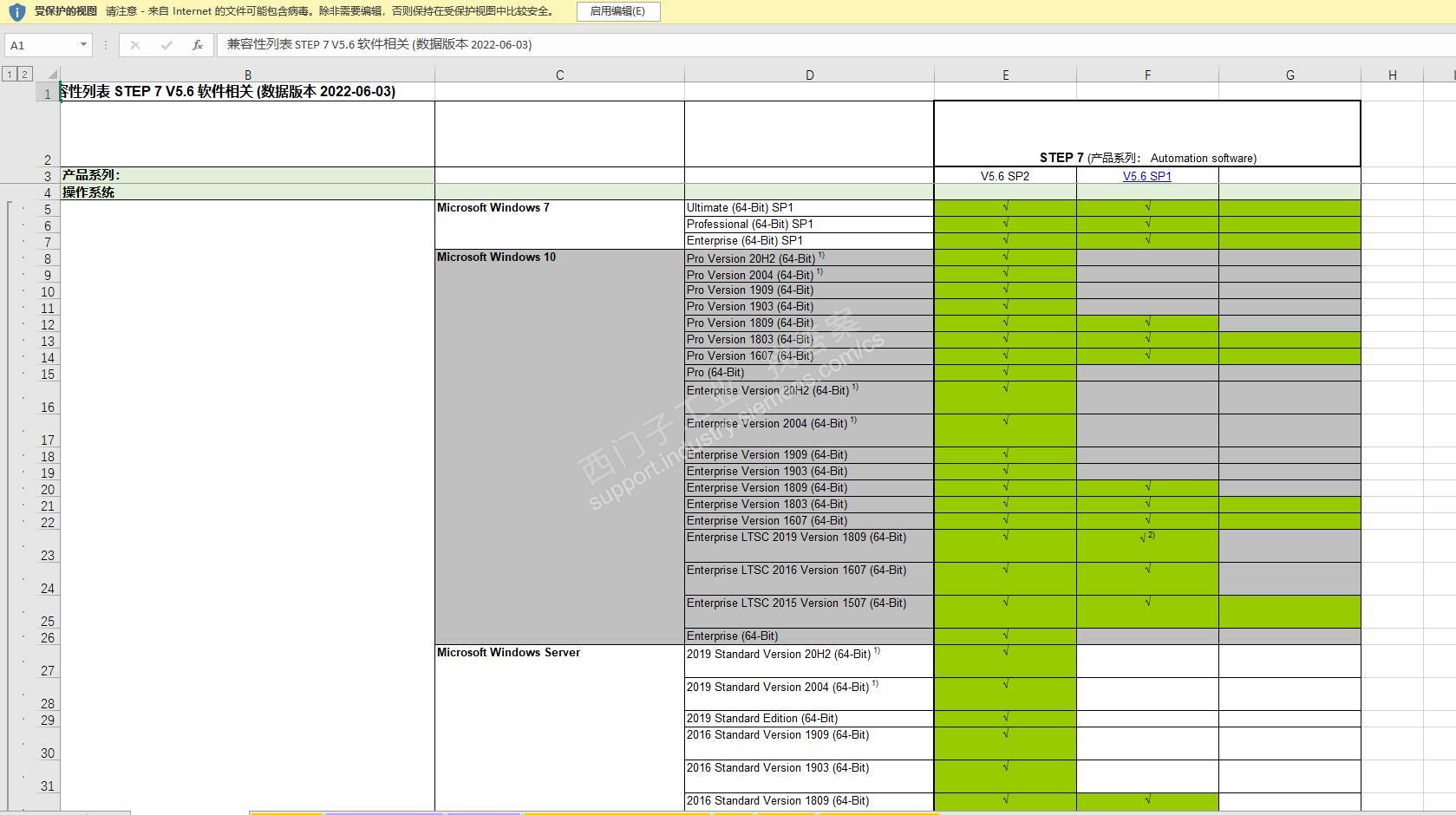Click the 'V5.6 SP2' cell
Image resolution: width=1456 pixels, height=815 pixels.
click(1005, 176)
